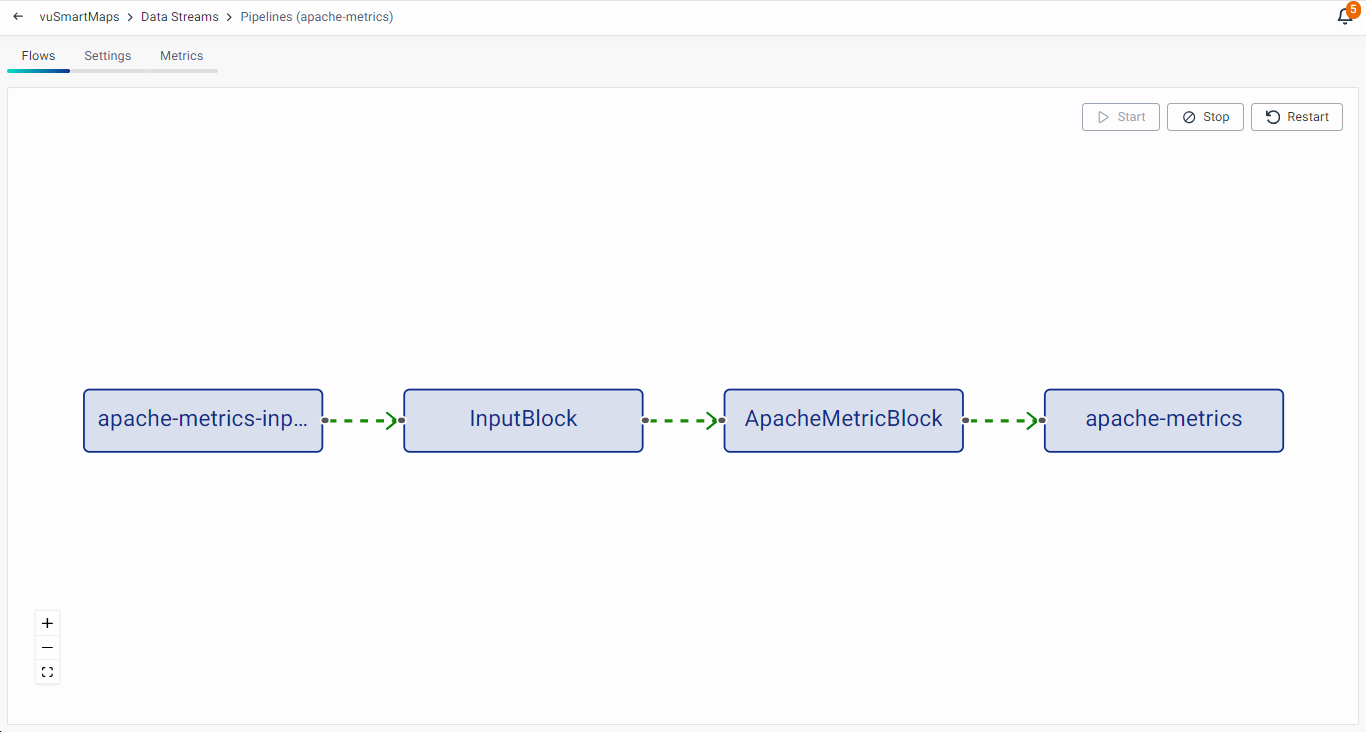Click Pipelines (apache-metrics) breadcrumb
This screenshot has width=1366, height=732.
[316, 17]
